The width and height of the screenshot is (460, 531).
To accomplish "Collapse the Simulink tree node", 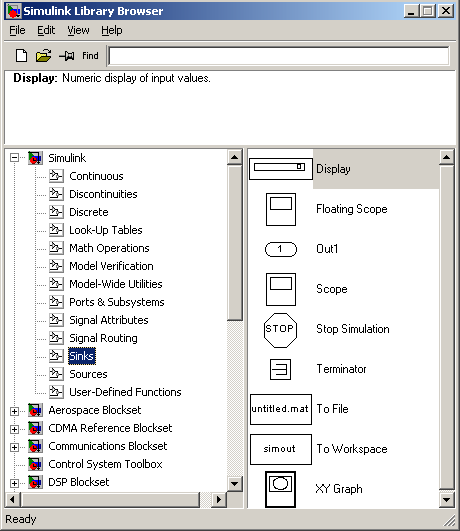I will tap(14, 158).
